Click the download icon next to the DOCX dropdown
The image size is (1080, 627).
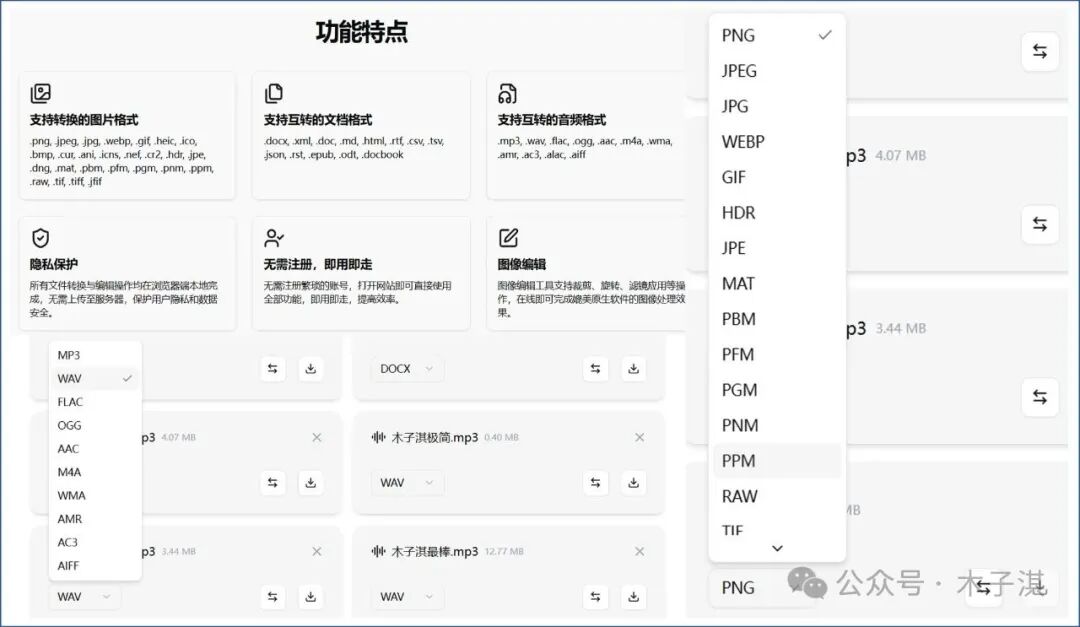pos(633,368)
